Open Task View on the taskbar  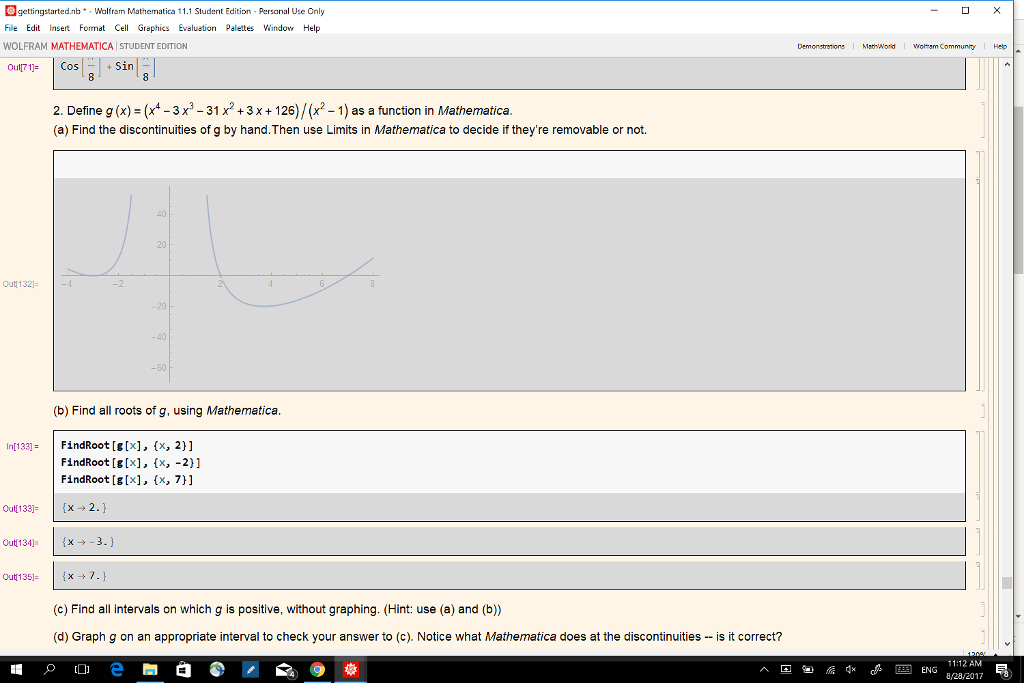tap(82, 669)
